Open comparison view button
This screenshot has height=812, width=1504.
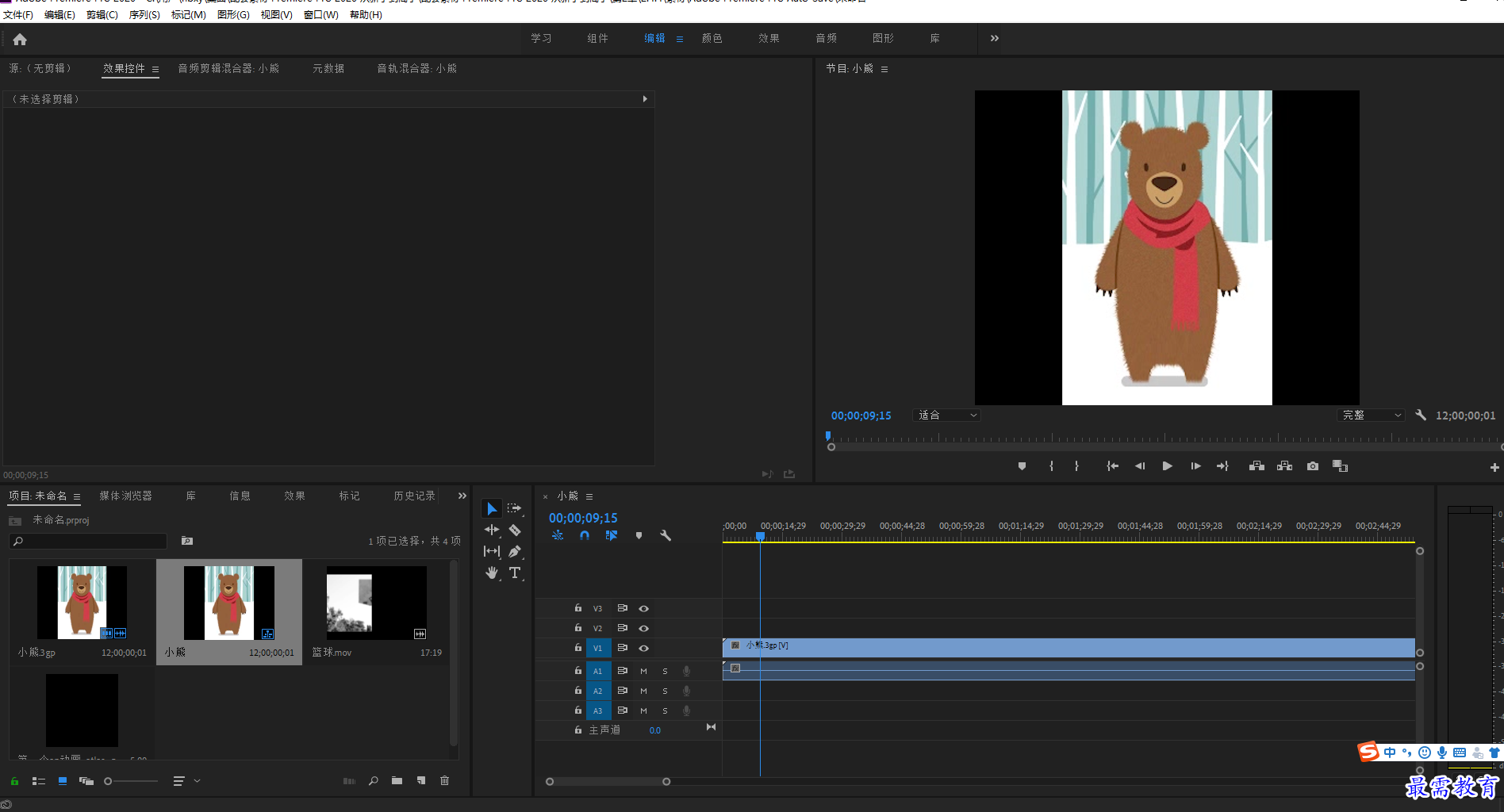click(1341, 466)
